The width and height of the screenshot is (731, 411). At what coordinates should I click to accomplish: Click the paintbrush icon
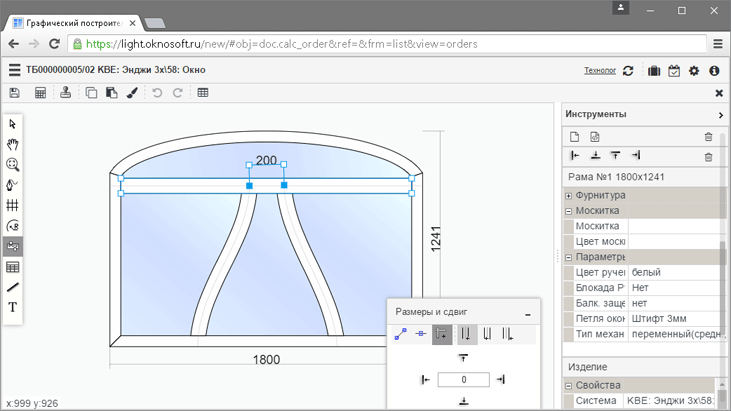[132, 93]
